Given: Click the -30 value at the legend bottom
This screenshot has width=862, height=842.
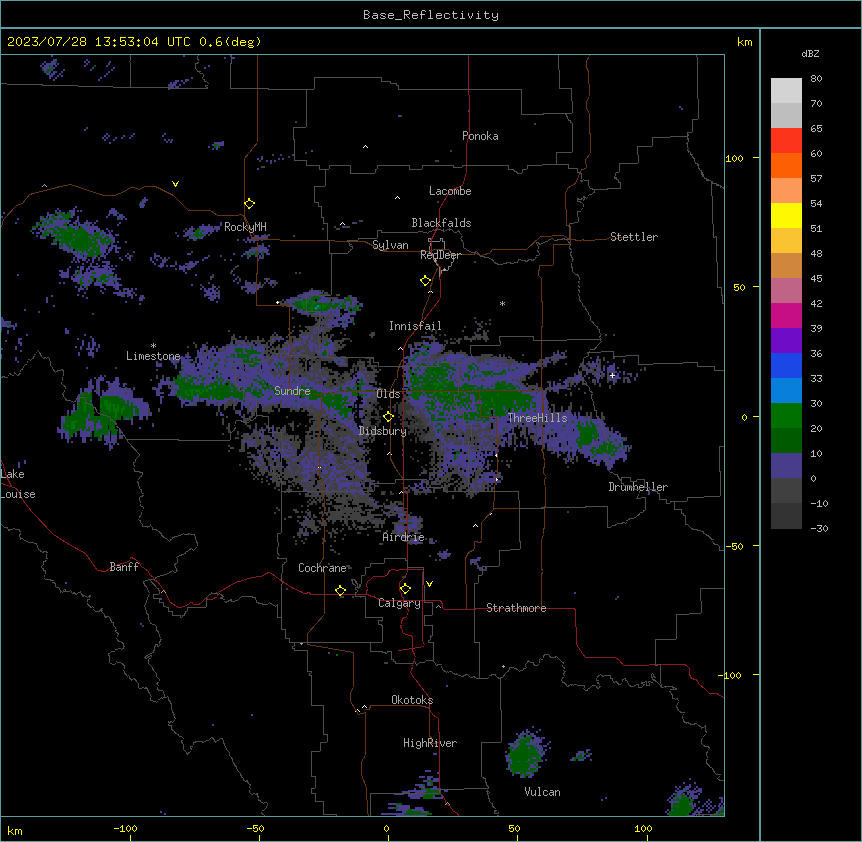Looking at the screenshot, I should pos(819,528).
